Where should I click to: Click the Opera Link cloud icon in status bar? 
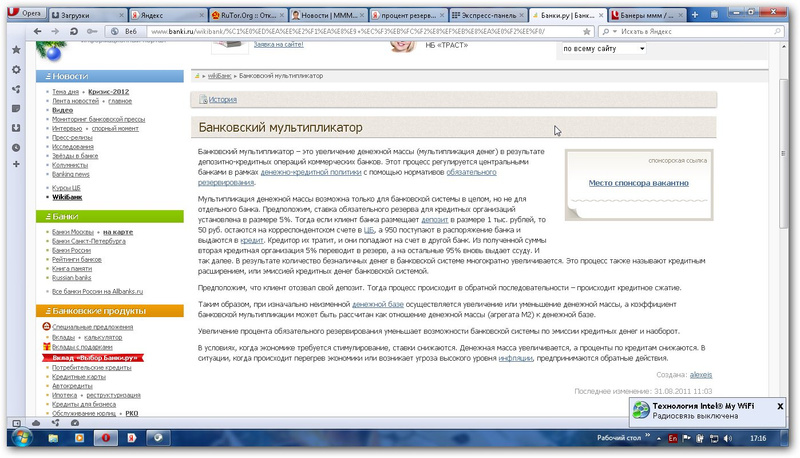(x=36, y=423)
